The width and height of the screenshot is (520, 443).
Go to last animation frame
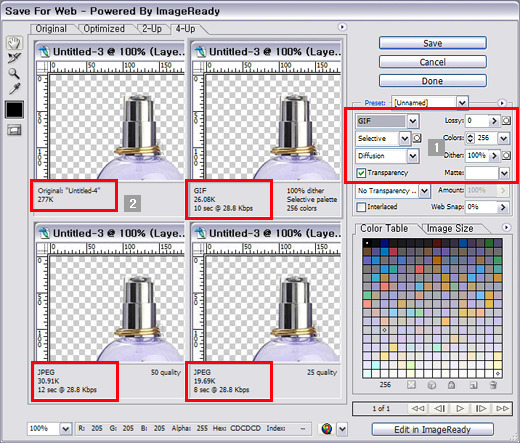(502, 408)
